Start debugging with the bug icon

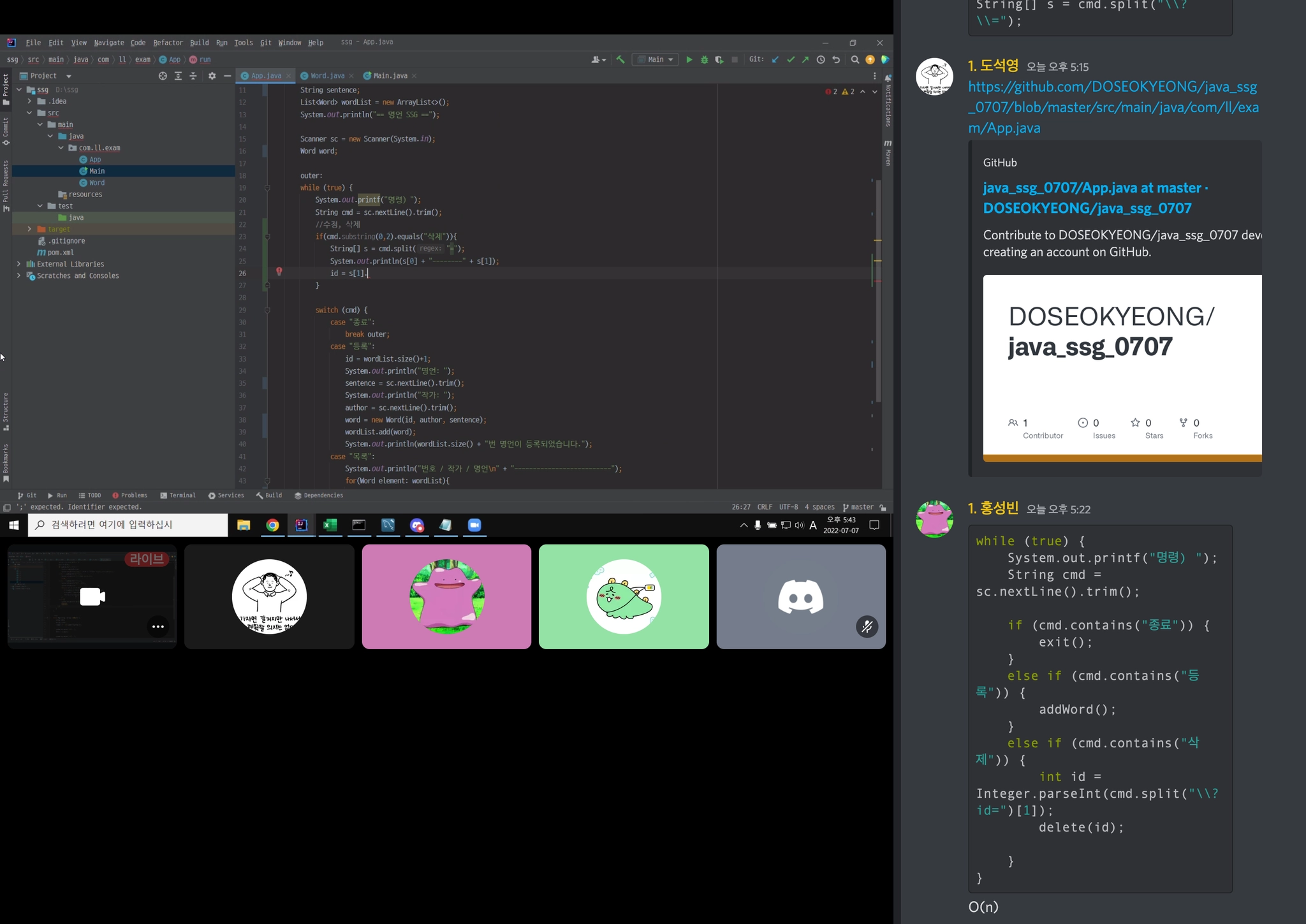point(704,59)
